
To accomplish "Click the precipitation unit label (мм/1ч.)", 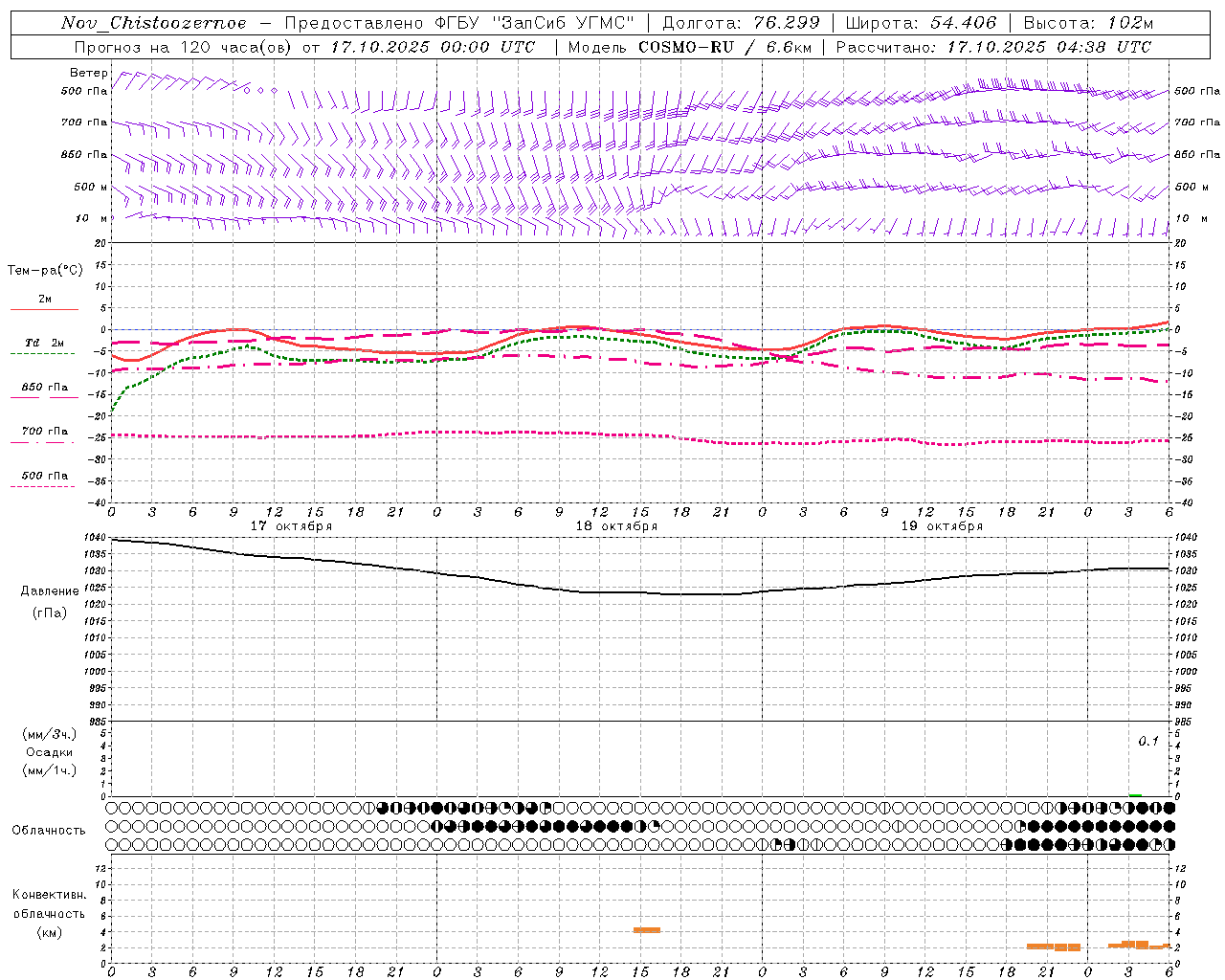I will (50, 770).
